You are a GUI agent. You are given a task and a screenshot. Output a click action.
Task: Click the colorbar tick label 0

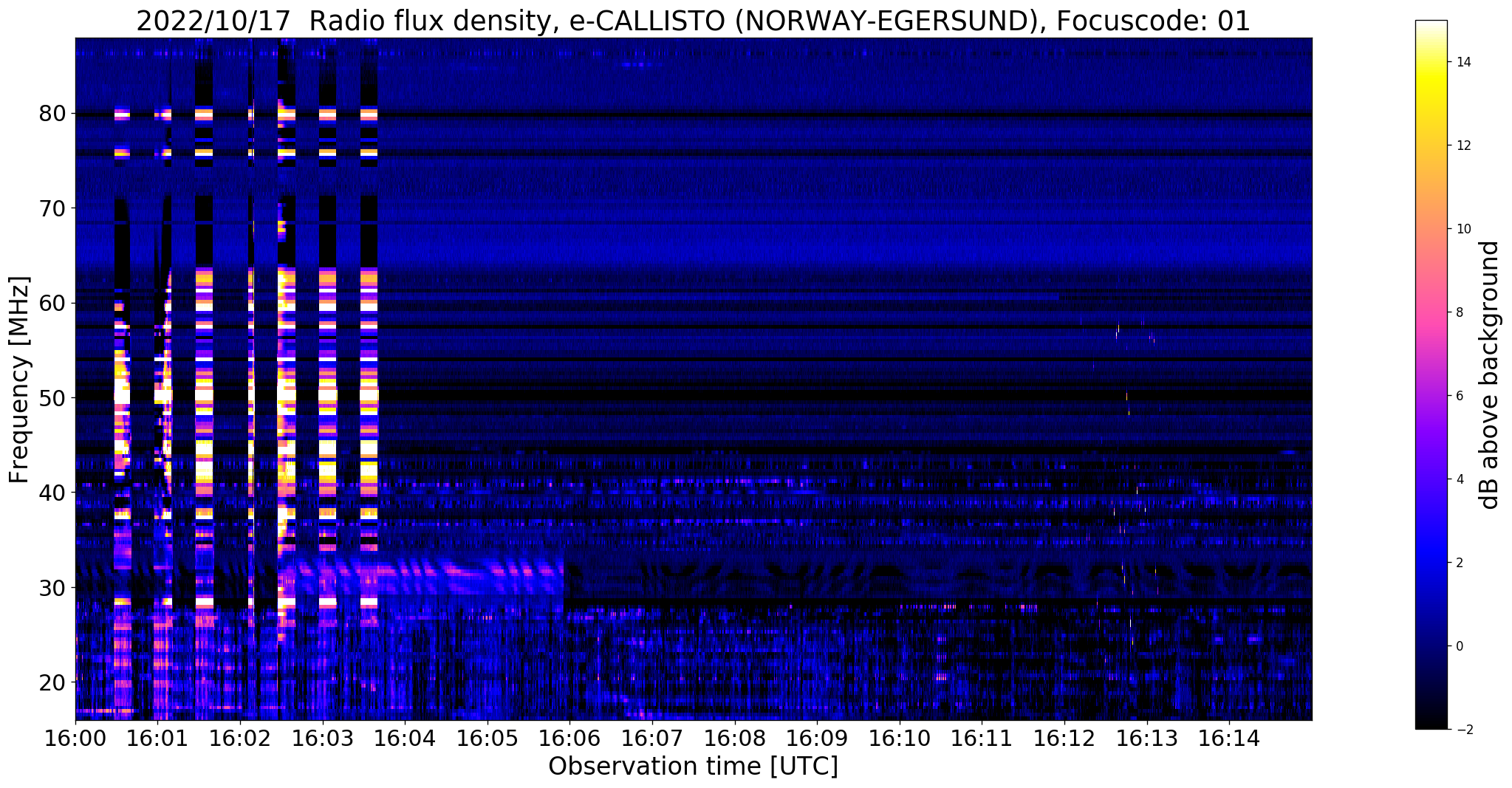point(1458,646)
